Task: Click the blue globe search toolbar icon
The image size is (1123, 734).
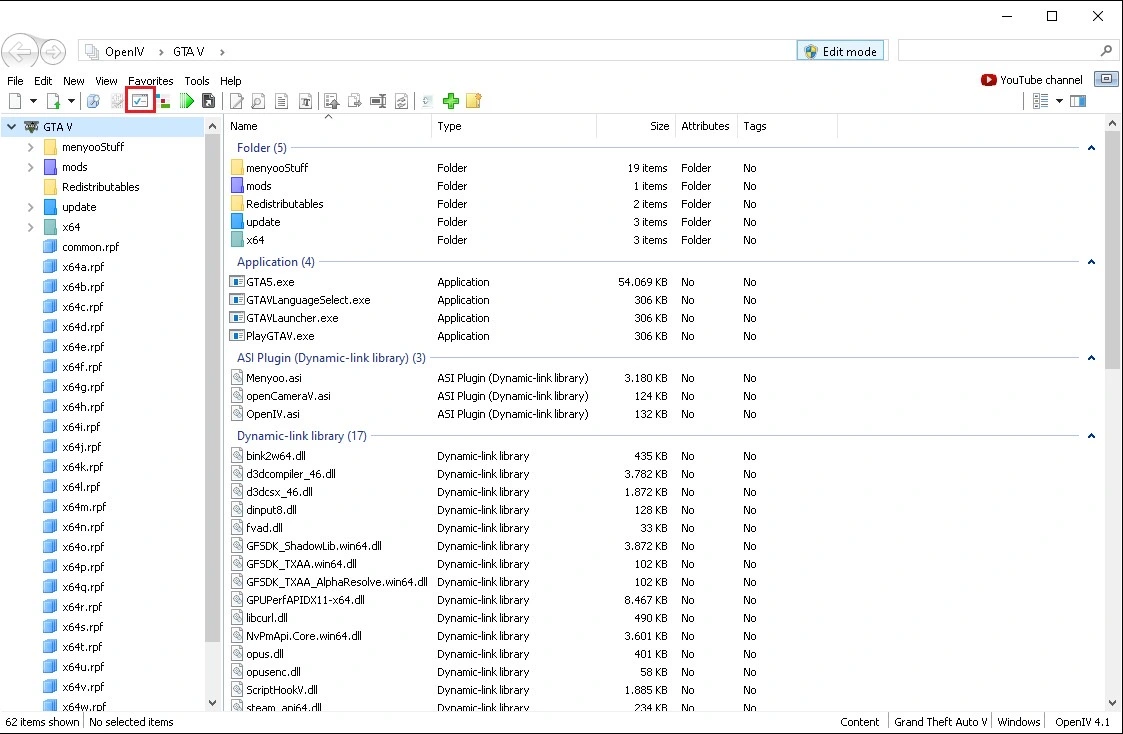Action: (93, 101)
